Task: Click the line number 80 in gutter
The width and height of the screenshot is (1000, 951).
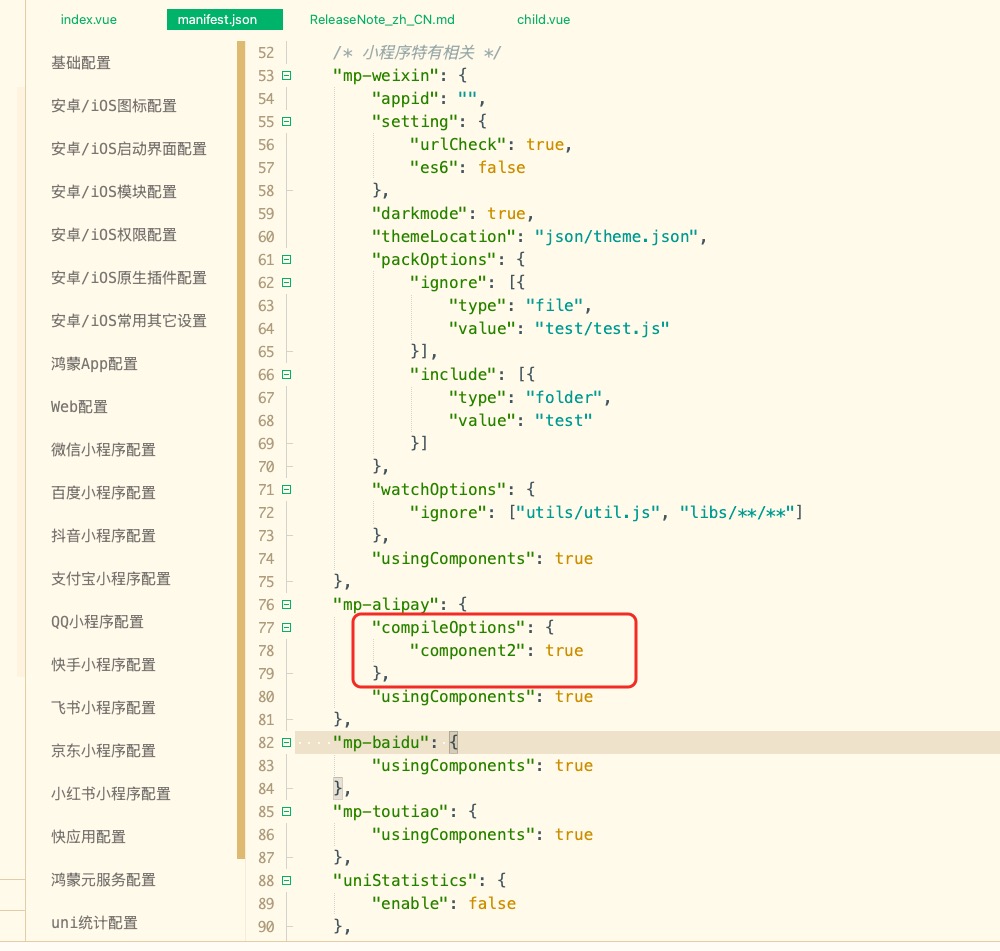Action: point(265,697)
